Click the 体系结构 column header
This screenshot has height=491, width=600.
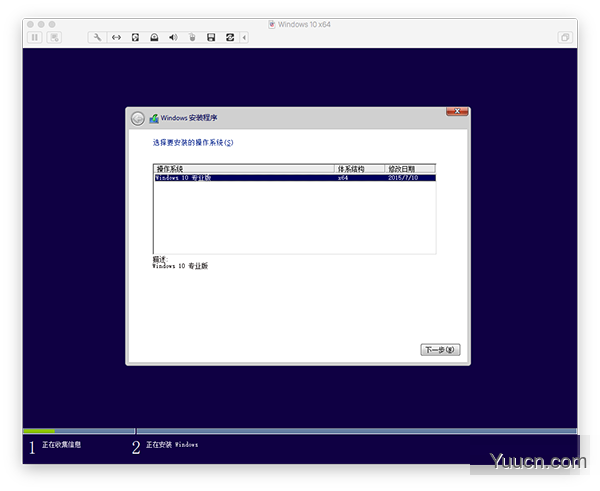point(359,169)
